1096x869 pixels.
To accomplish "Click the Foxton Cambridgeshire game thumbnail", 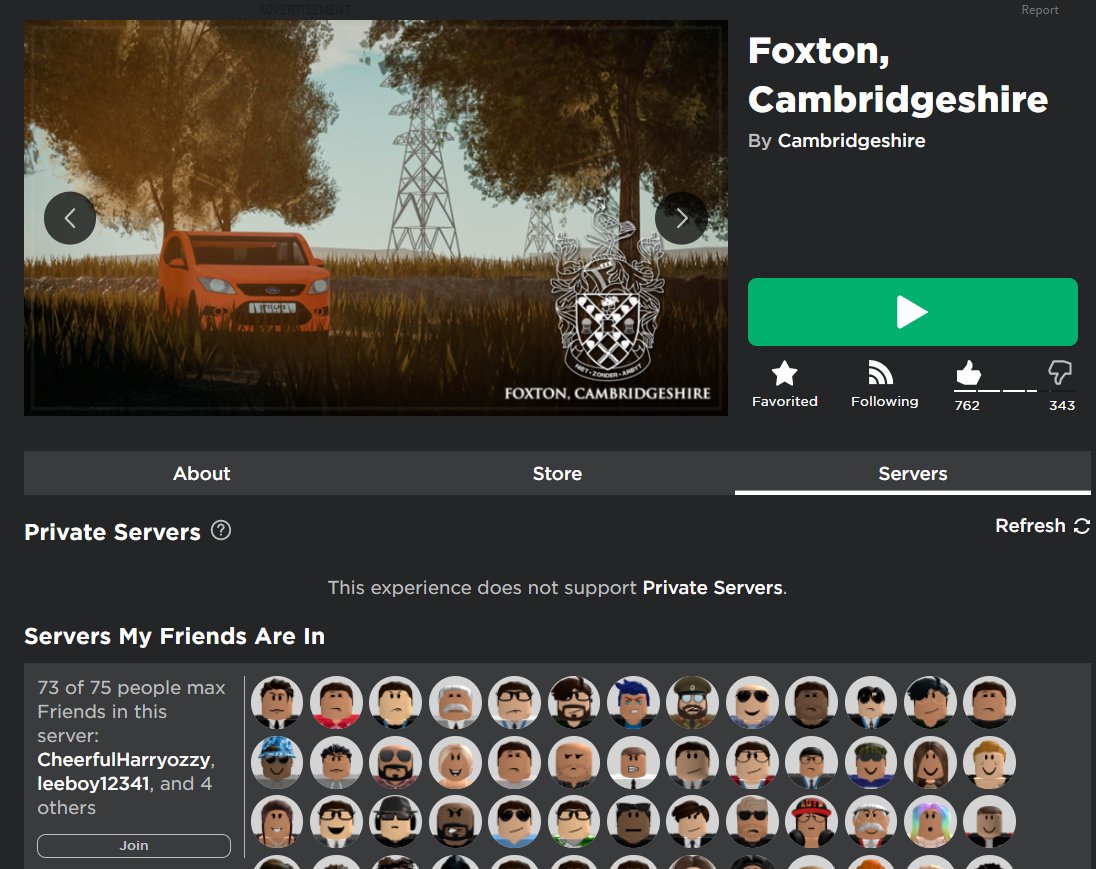I will 376,217.
